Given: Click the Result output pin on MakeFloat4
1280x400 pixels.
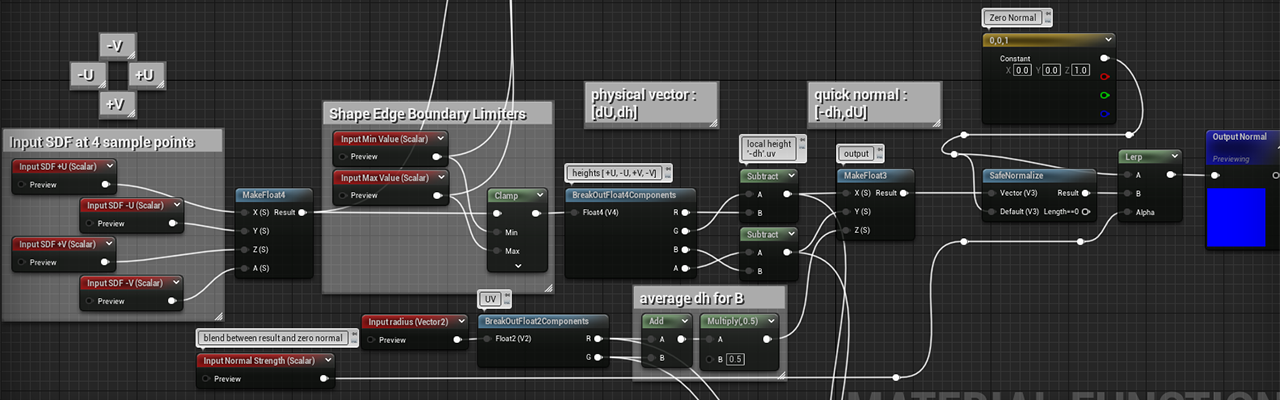Looking at the screenshot, I should pos(300,212).
